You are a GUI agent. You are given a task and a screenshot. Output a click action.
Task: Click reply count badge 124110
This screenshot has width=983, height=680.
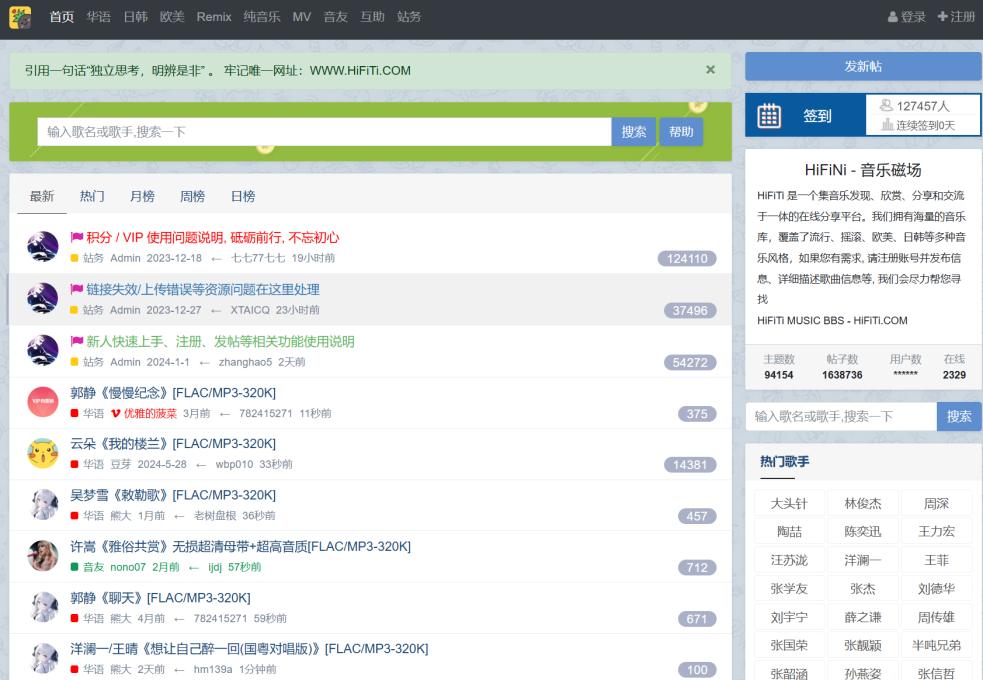pyautogui.click(x=687, y=259)
